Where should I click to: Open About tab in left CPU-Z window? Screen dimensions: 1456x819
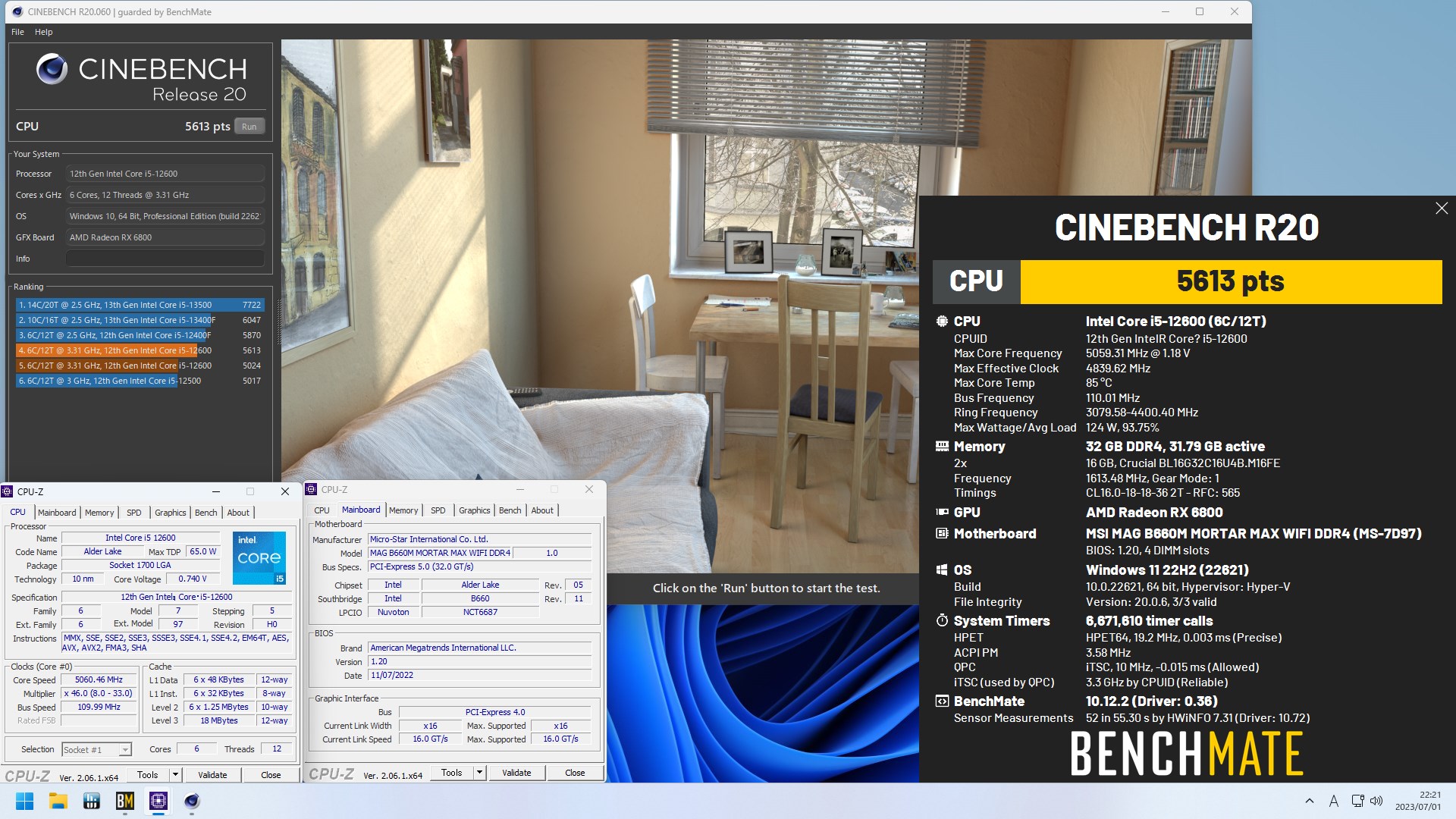(x=238, y=513)
